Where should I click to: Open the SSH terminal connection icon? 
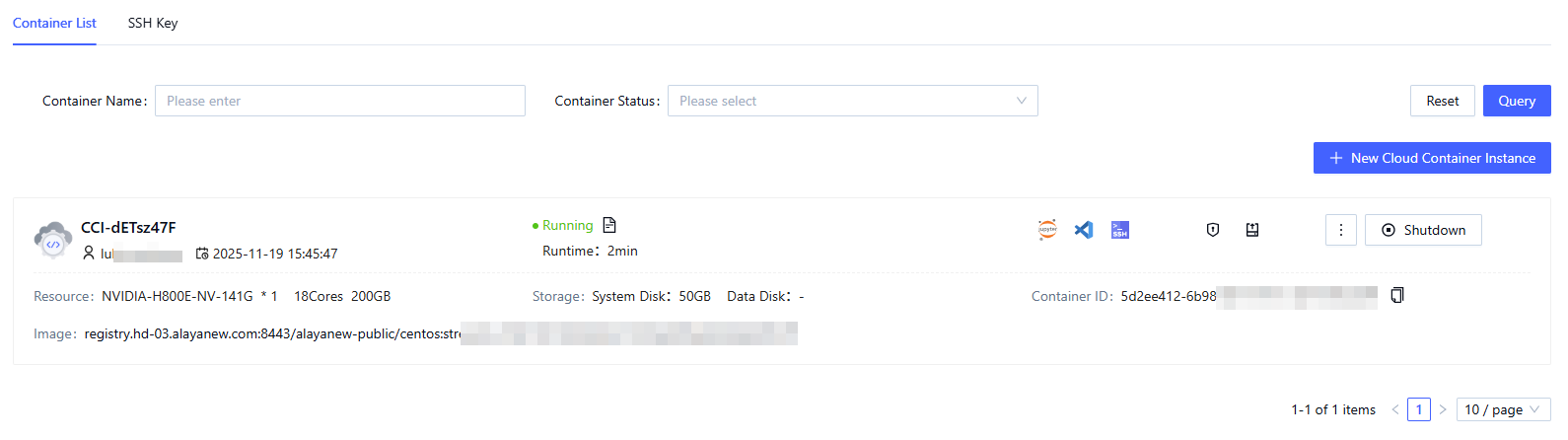click(1120, 230)
